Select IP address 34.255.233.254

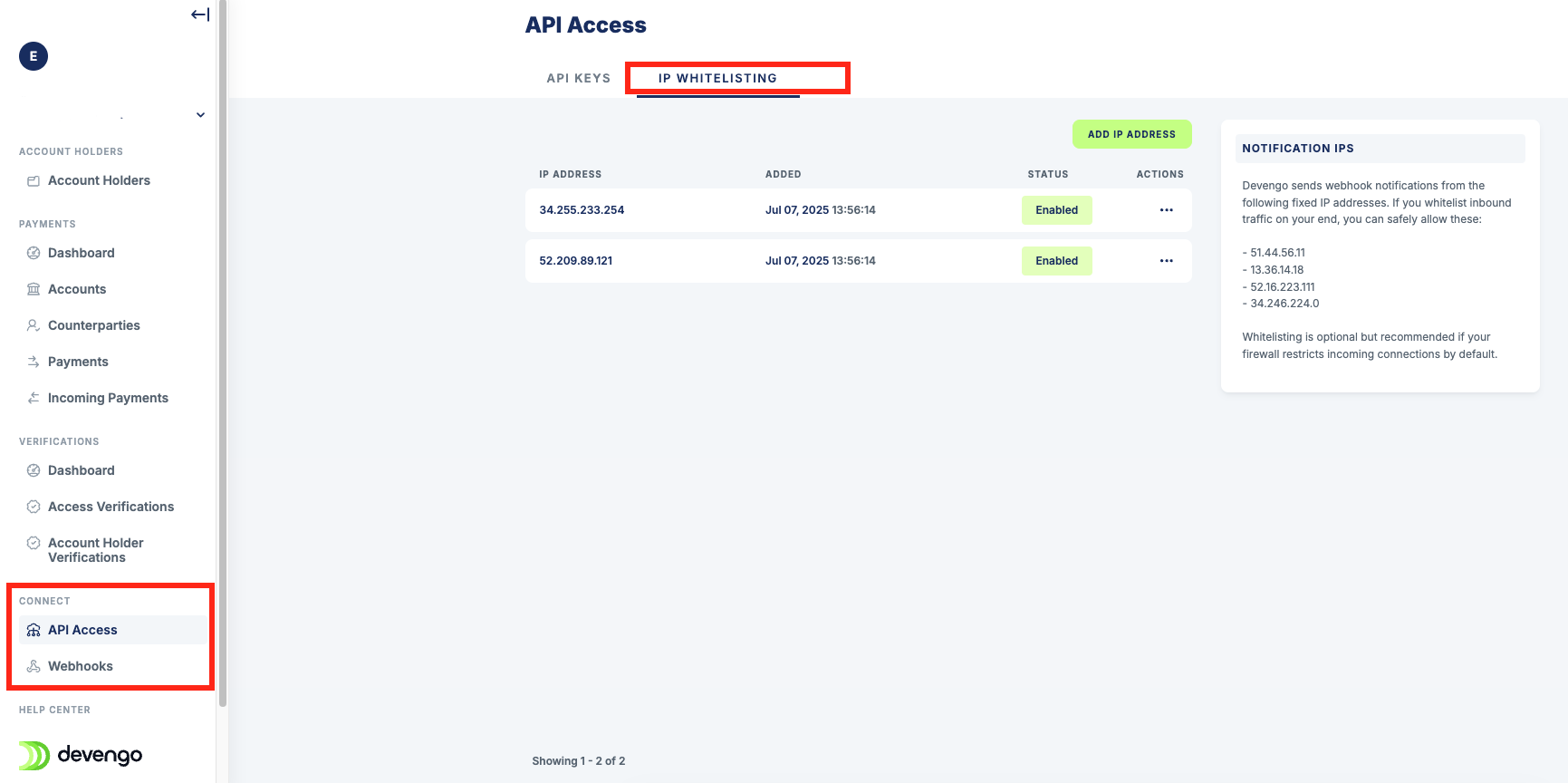click(582, 210)
